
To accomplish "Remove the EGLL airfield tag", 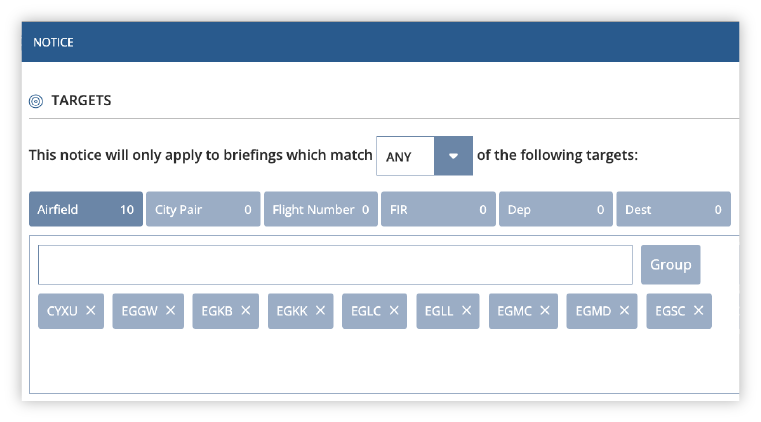I will [x=466, y=310].
